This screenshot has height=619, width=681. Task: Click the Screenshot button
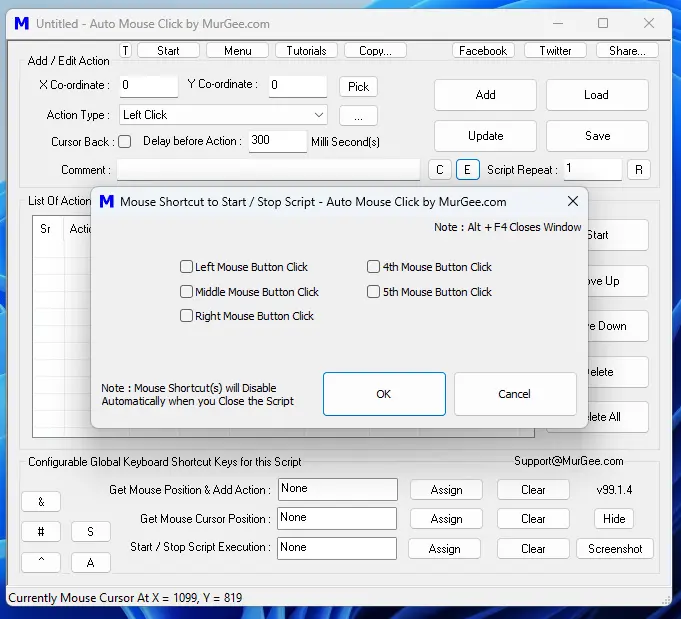[x=615, y=549]
